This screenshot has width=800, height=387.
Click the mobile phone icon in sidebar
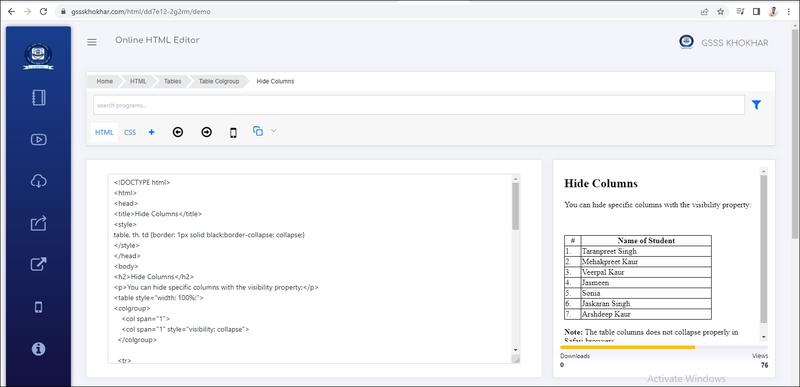pyautogui.click(x=38, y=307)
